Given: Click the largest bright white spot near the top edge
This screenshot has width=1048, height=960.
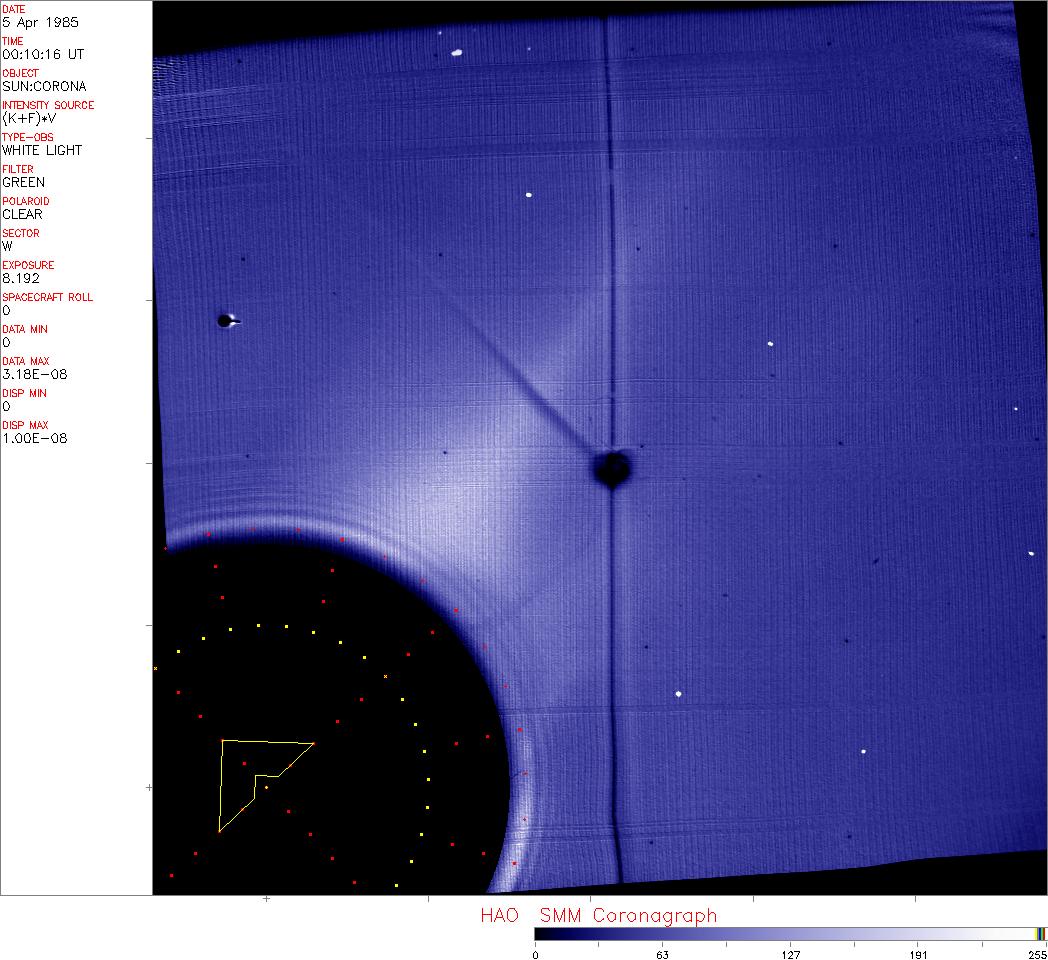Looking at the screenshot, I should 457,52.
